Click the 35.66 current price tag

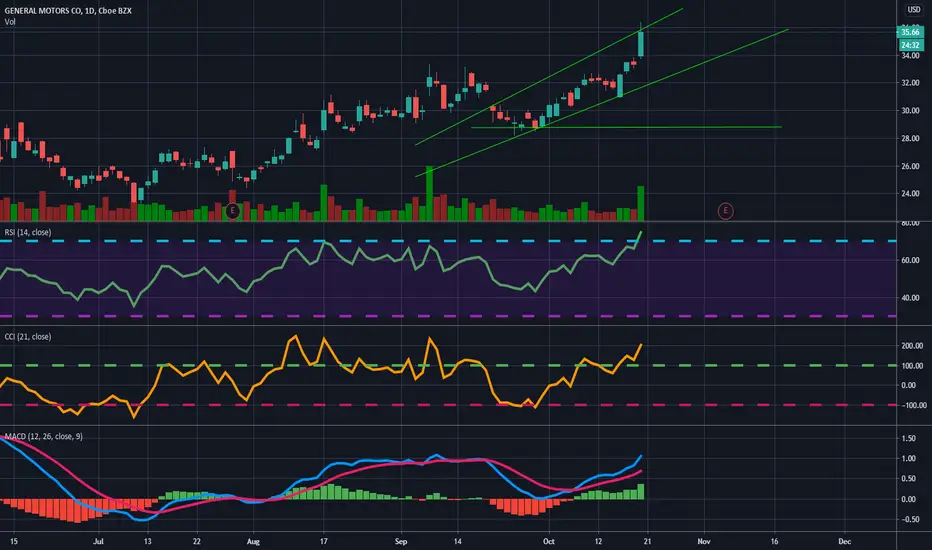910,32
